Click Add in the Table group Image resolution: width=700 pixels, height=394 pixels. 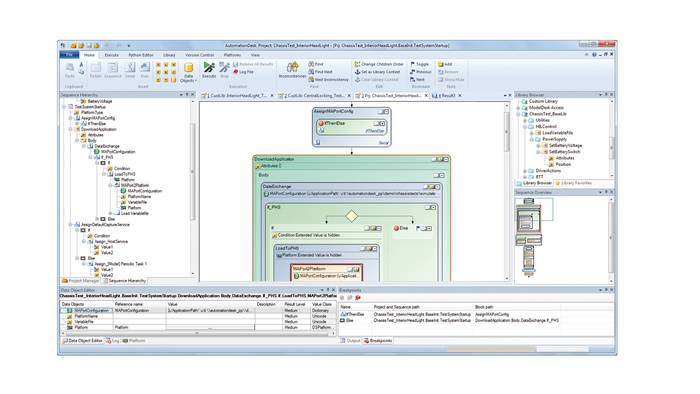[445, 64]
